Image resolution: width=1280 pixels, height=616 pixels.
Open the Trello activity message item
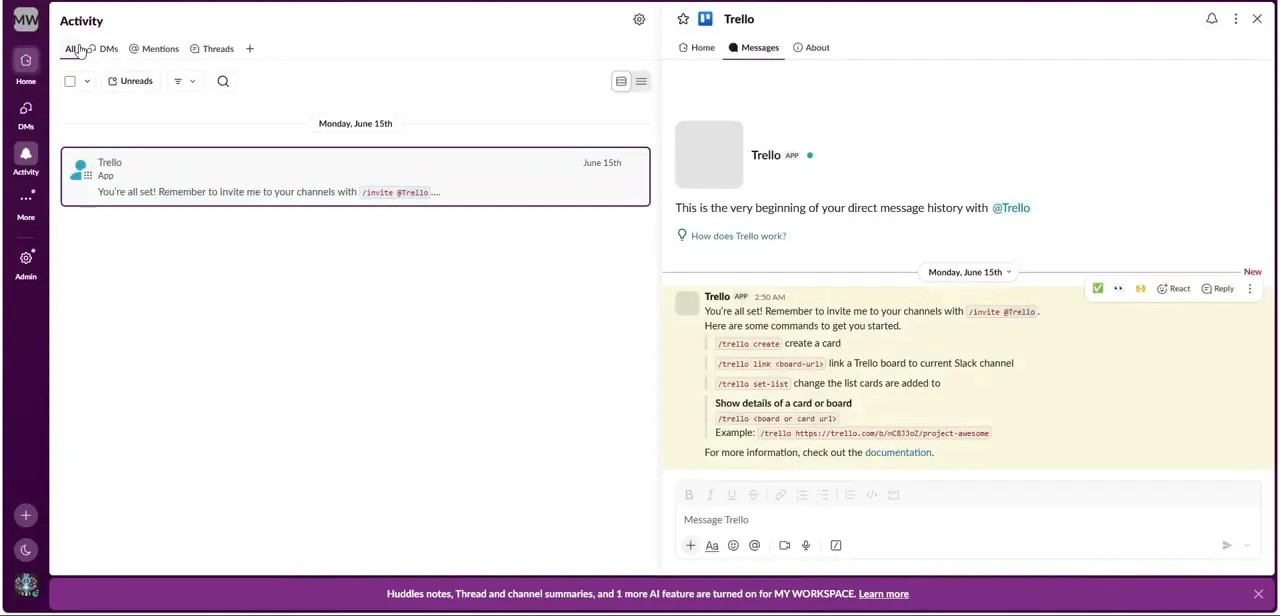355,177
